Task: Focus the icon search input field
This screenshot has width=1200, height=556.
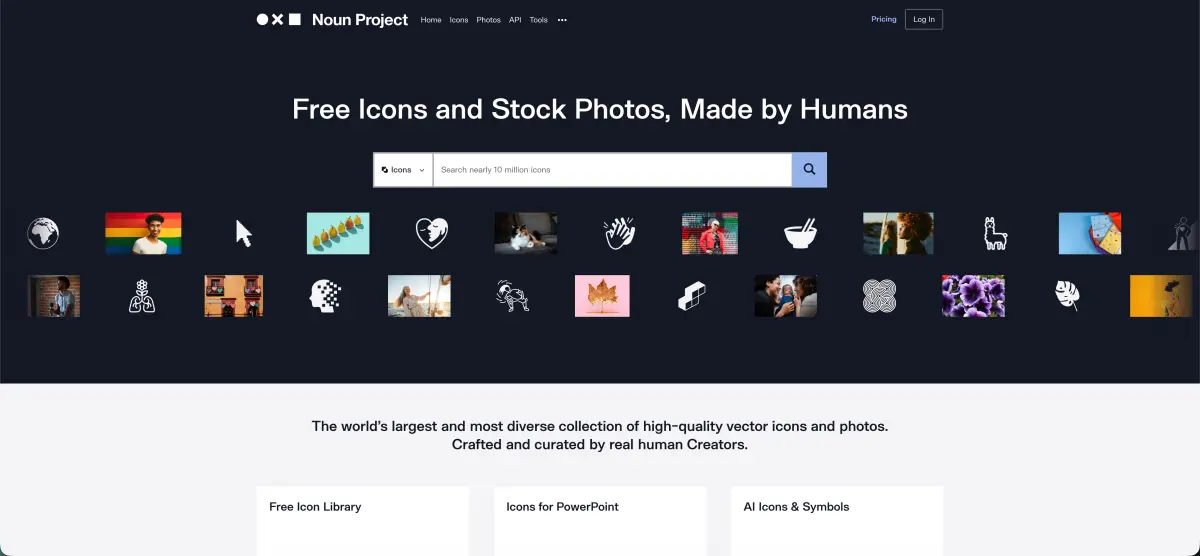Action: [x=612, y=170]
